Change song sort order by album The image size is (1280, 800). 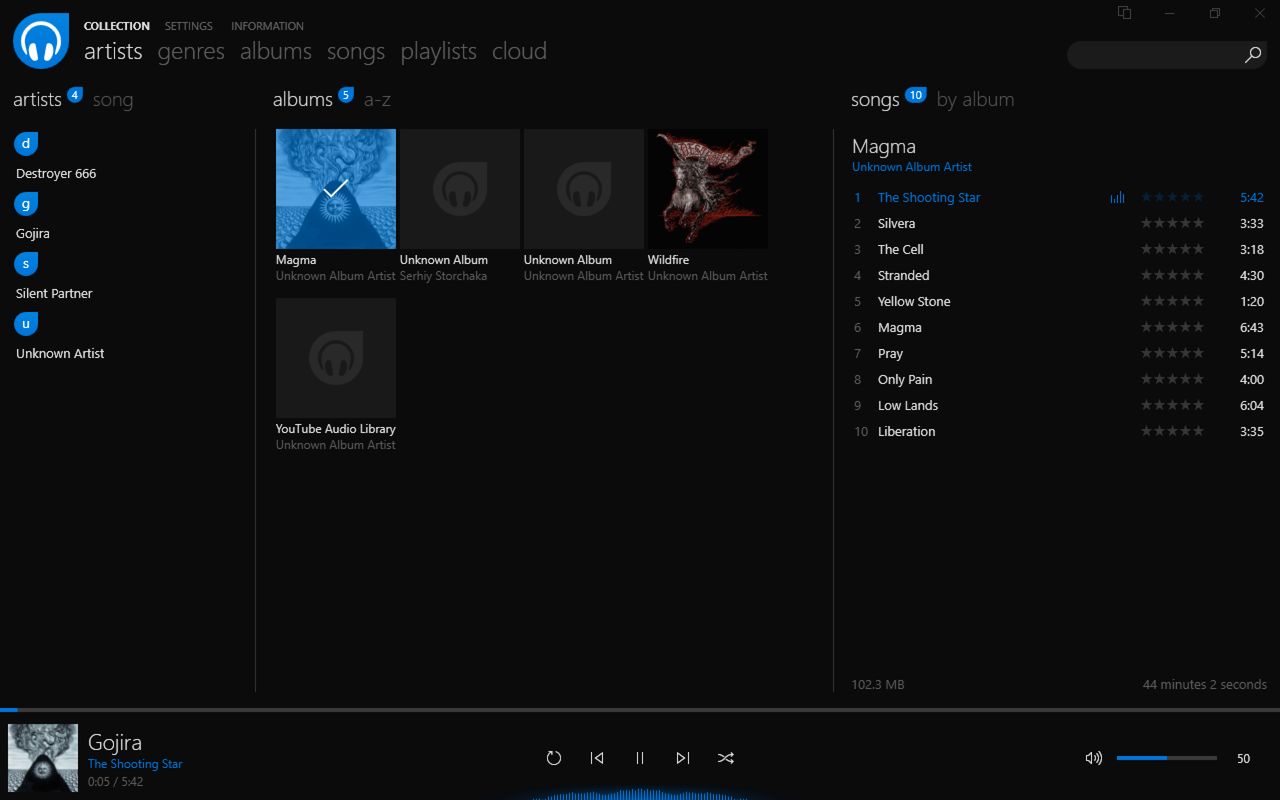975,100
